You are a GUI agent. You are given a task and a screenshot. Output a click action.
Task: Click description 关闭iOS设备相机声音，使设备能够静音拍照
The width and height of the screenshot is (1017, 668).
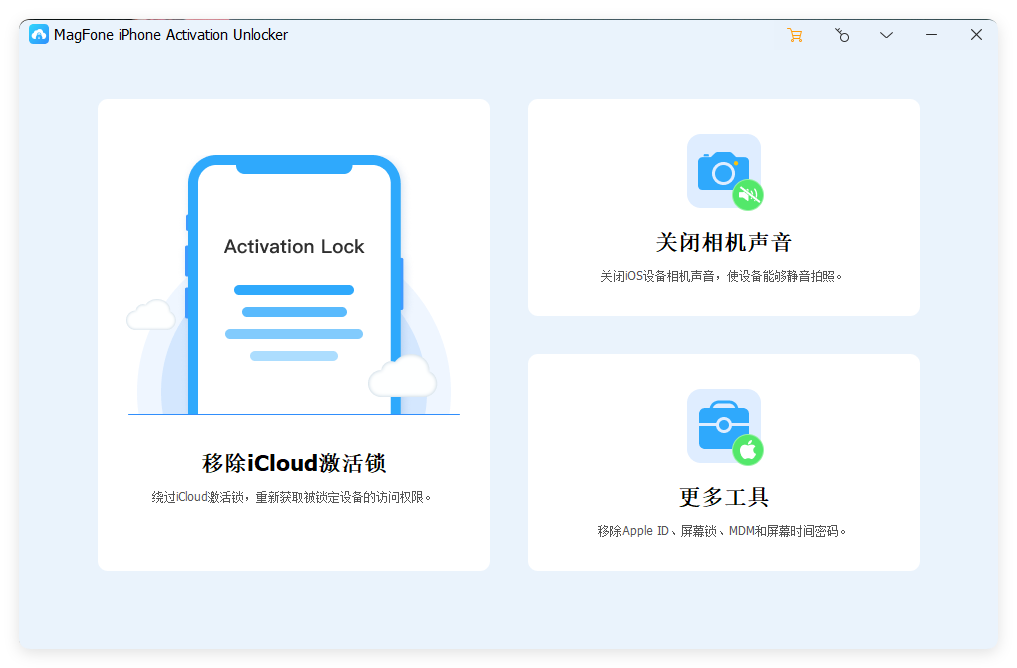pyautogui.click(x=721, y=276)
